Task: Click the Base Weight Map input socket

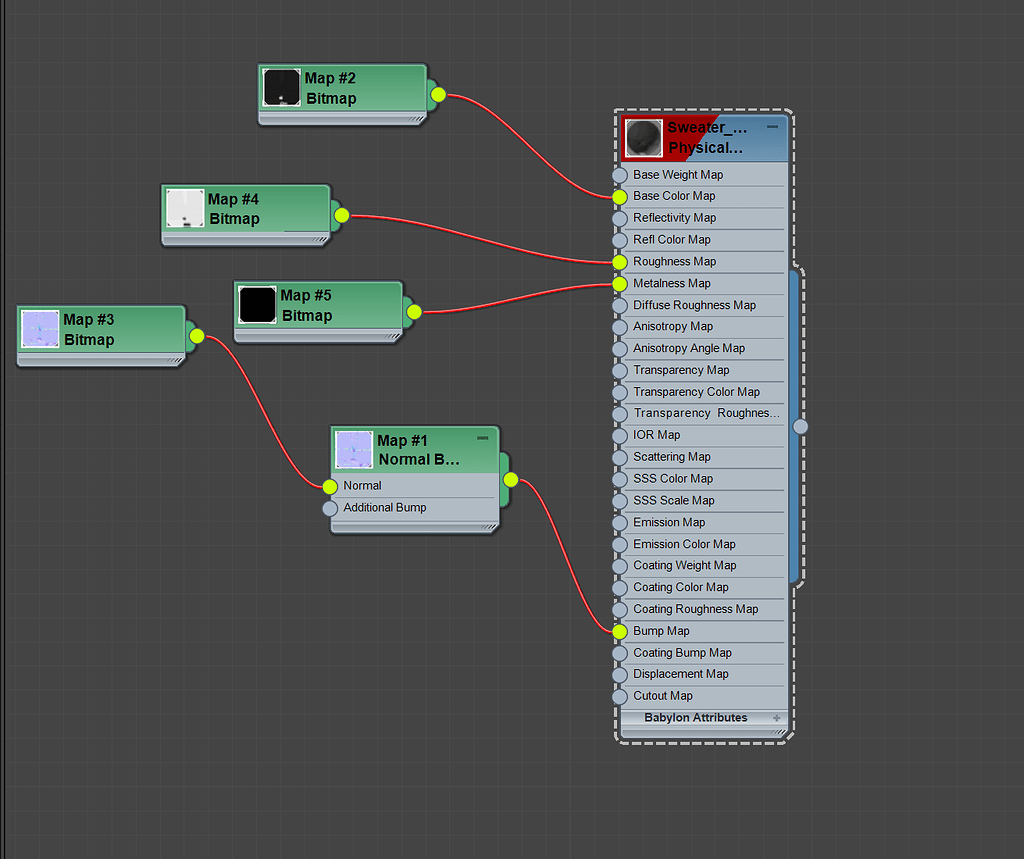Action: (x=619, y=175)
